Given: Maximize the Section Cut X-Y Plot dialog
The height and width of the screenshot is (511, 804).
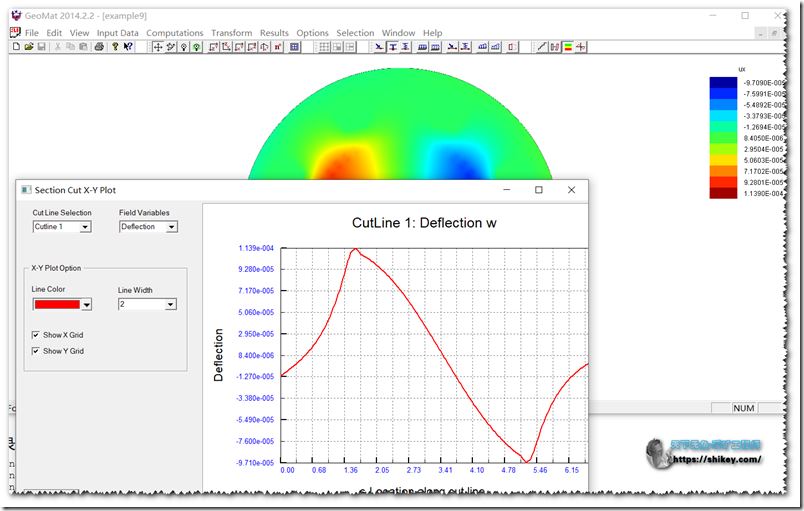Looking at the screenshot, I should 538,190.
